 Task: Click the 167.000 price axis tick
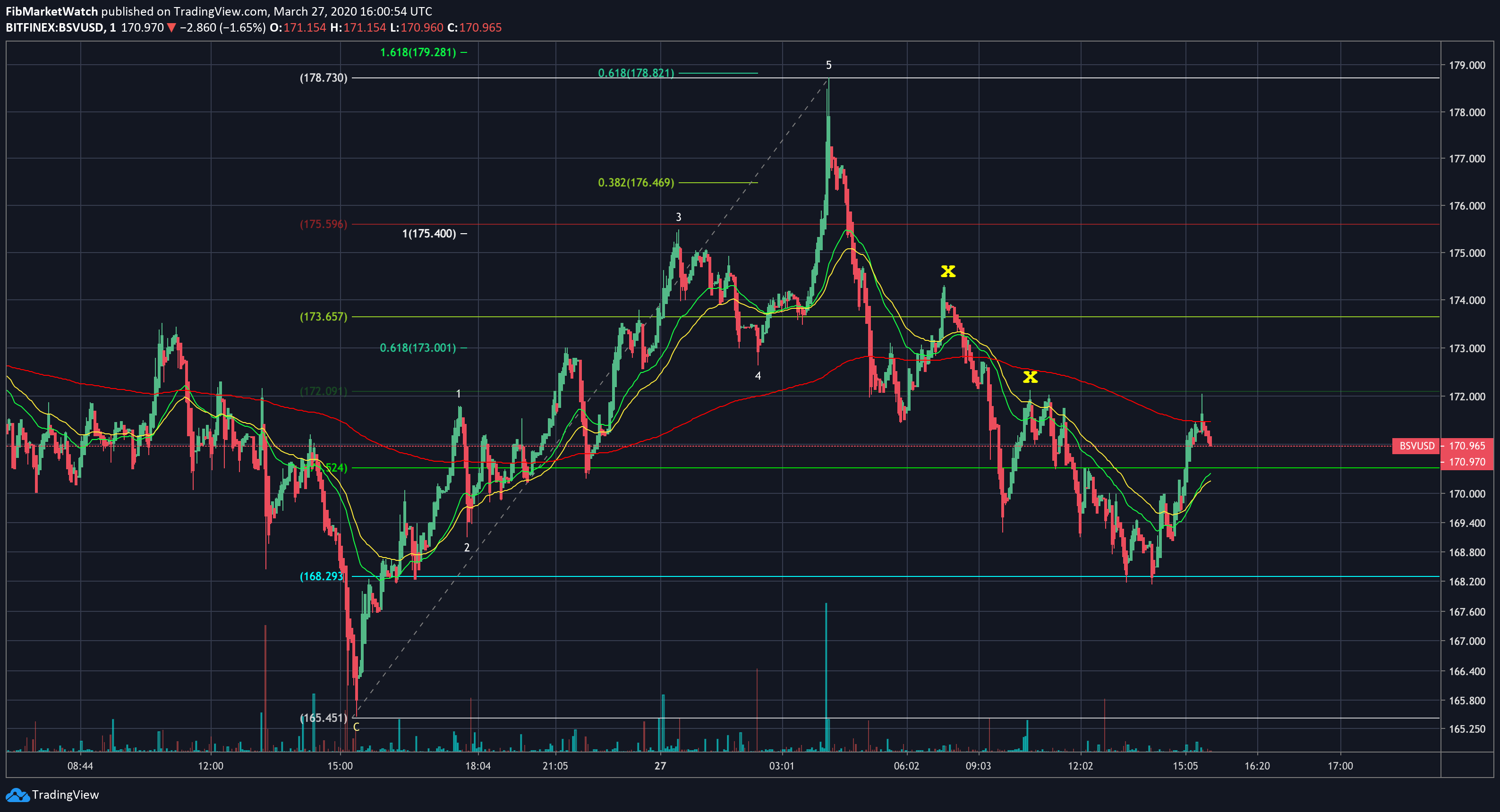pyautogui.click(x=1467, y=642)
